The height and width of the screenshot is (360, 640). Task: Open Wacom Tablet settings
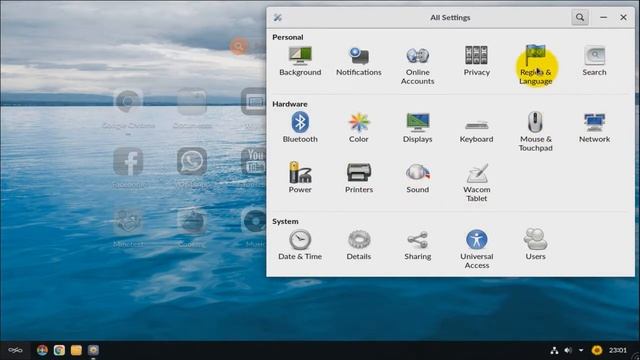click(476, 182)
